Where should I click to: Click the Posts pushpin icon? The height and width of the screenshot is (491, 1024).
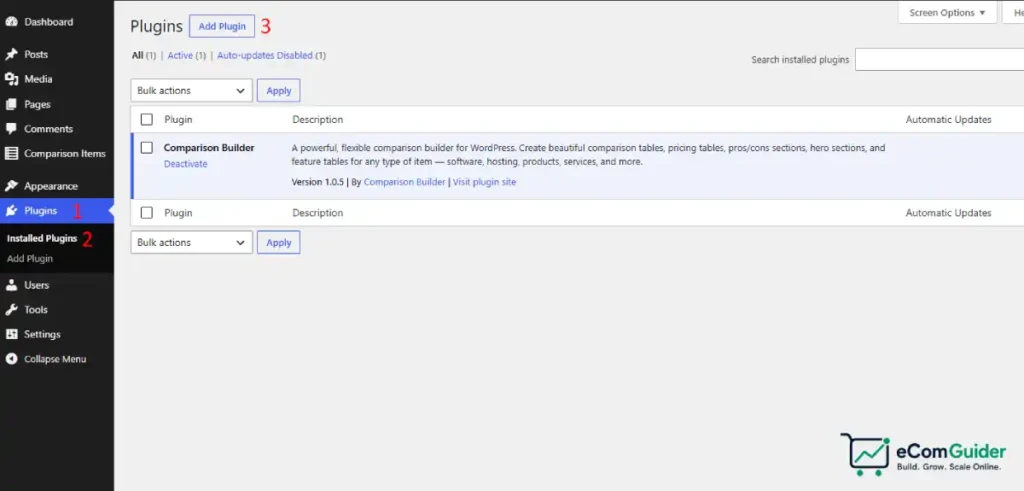point(11,54)
